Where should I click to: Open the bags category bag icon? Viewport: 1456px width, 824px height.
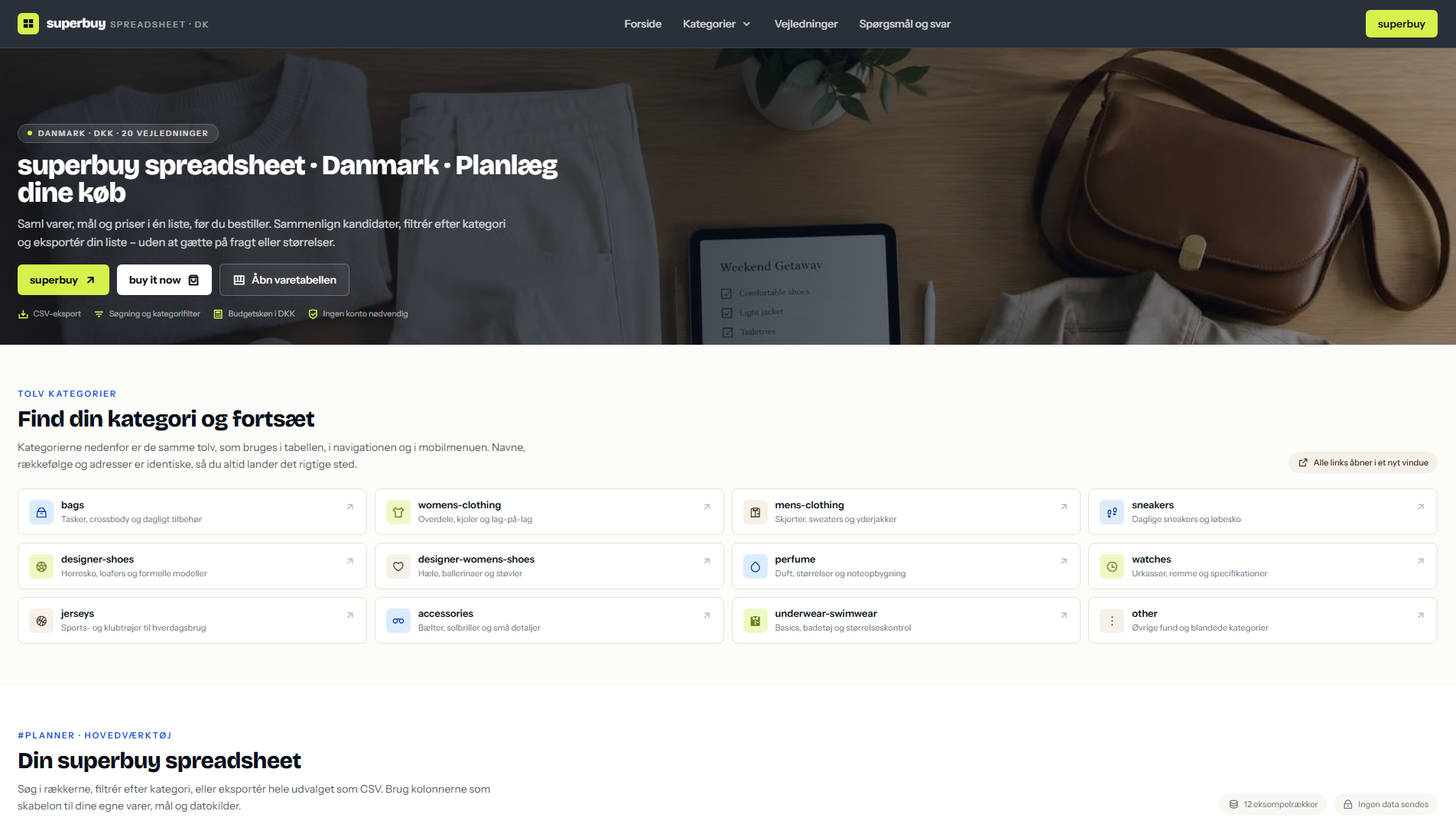[x=41, y=512]
